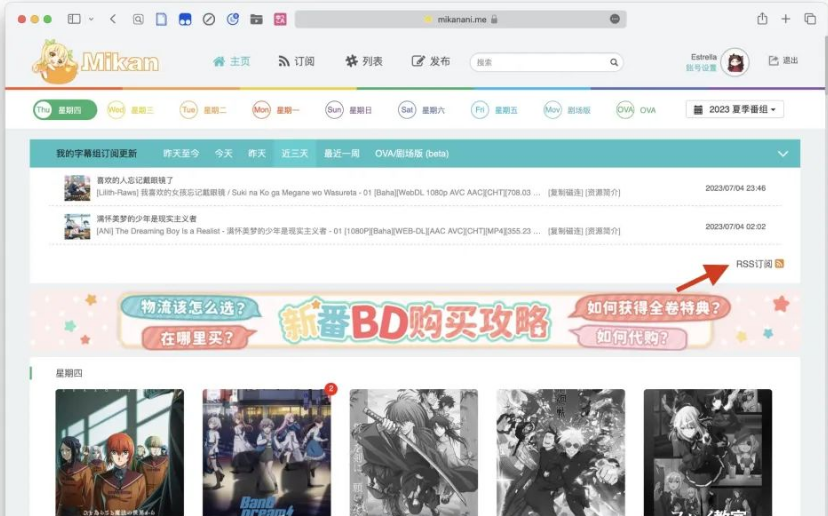Select the Sat 星期六 day filter
This screenshot has height=516, width=828.
(x=421, y=110)
